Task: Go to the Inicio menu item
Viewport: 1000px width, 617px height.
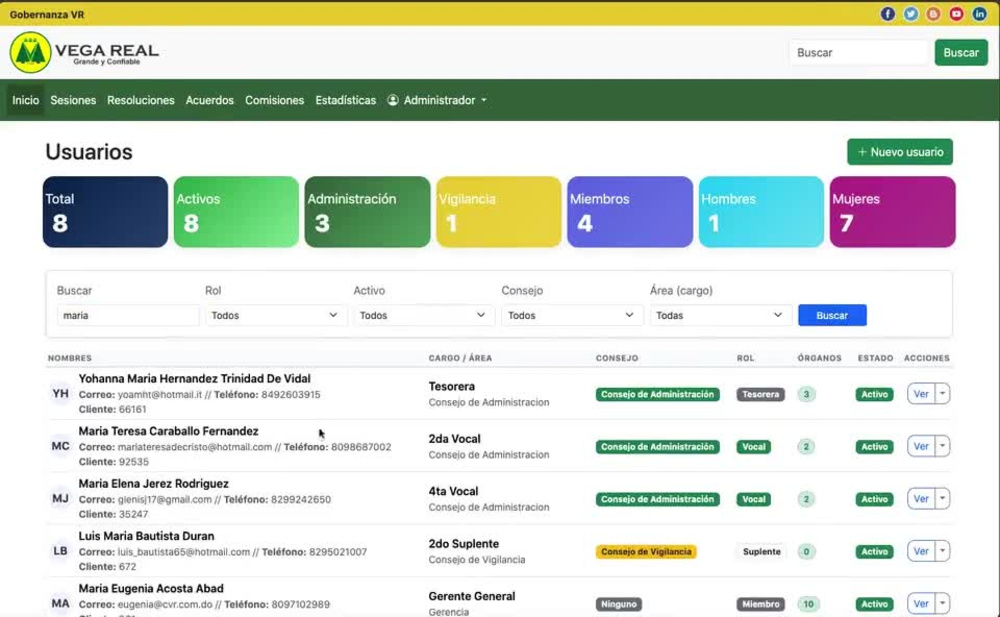Action: point(26,100)
